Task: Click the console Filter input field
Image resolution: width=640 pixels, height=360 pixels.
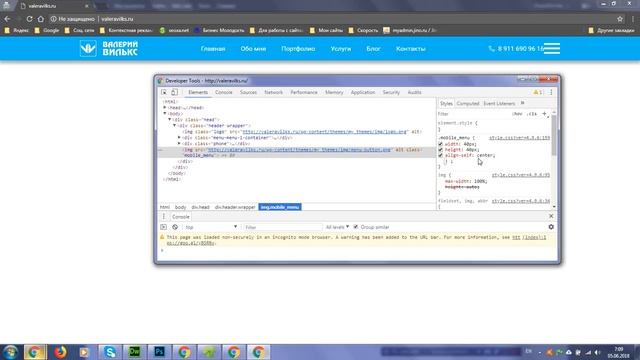Action: coord(282,227)
